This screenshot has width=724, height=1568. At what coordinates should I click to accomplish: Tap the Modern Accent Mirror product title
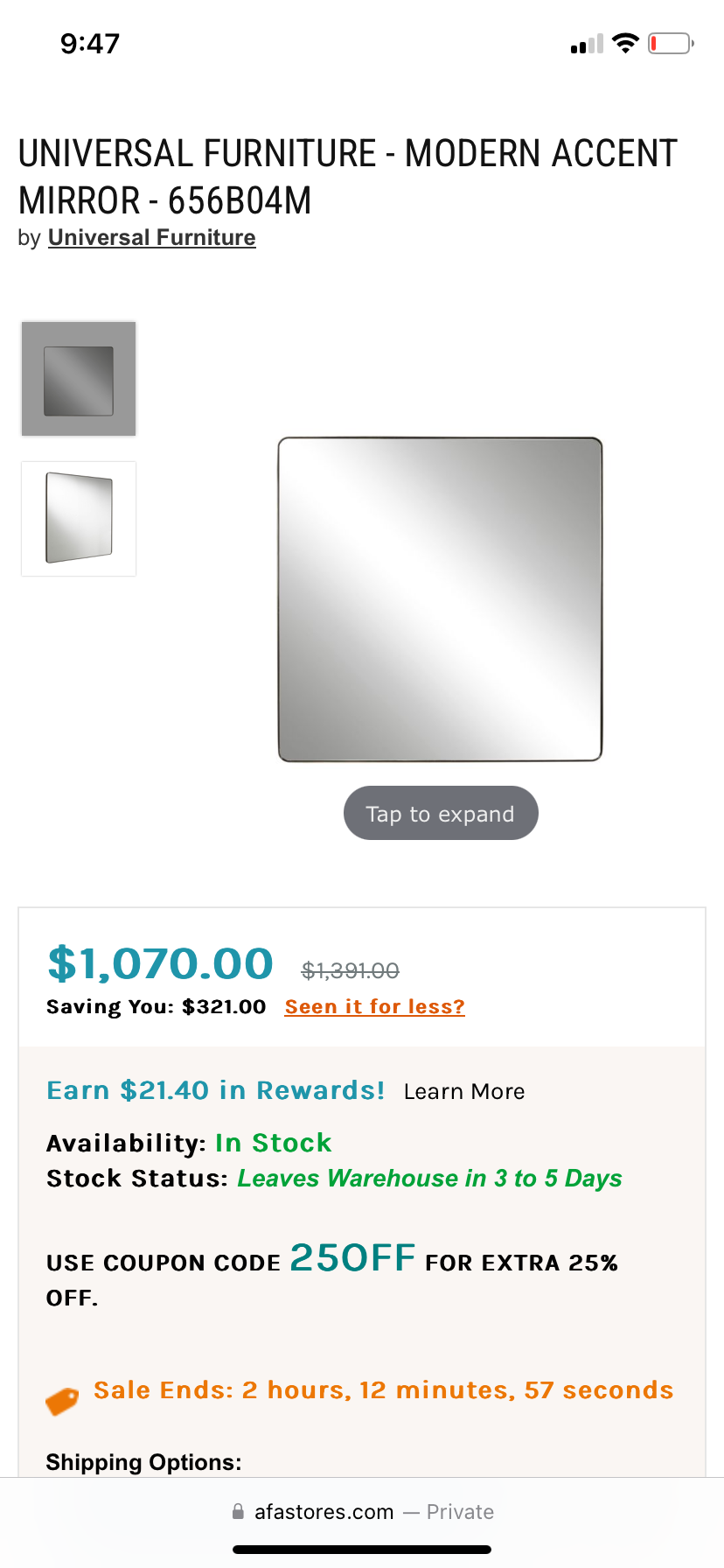pyautogui.click(x=348, y=177)
